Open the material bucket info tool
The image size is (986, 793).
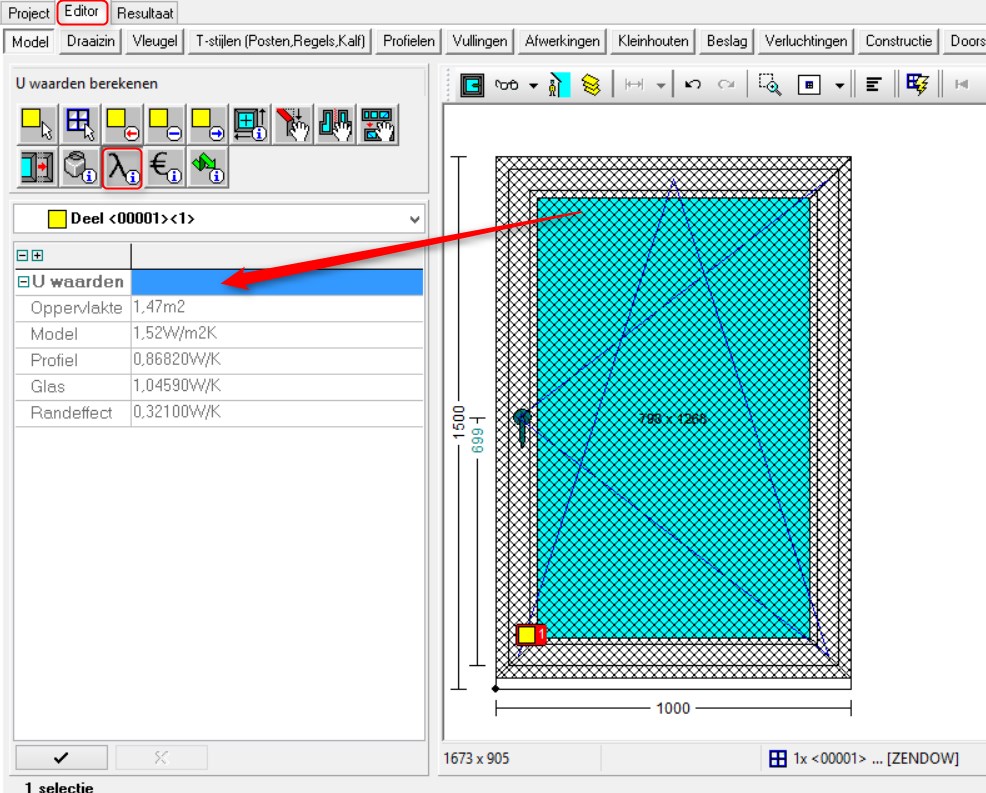(x=80, y=167)
